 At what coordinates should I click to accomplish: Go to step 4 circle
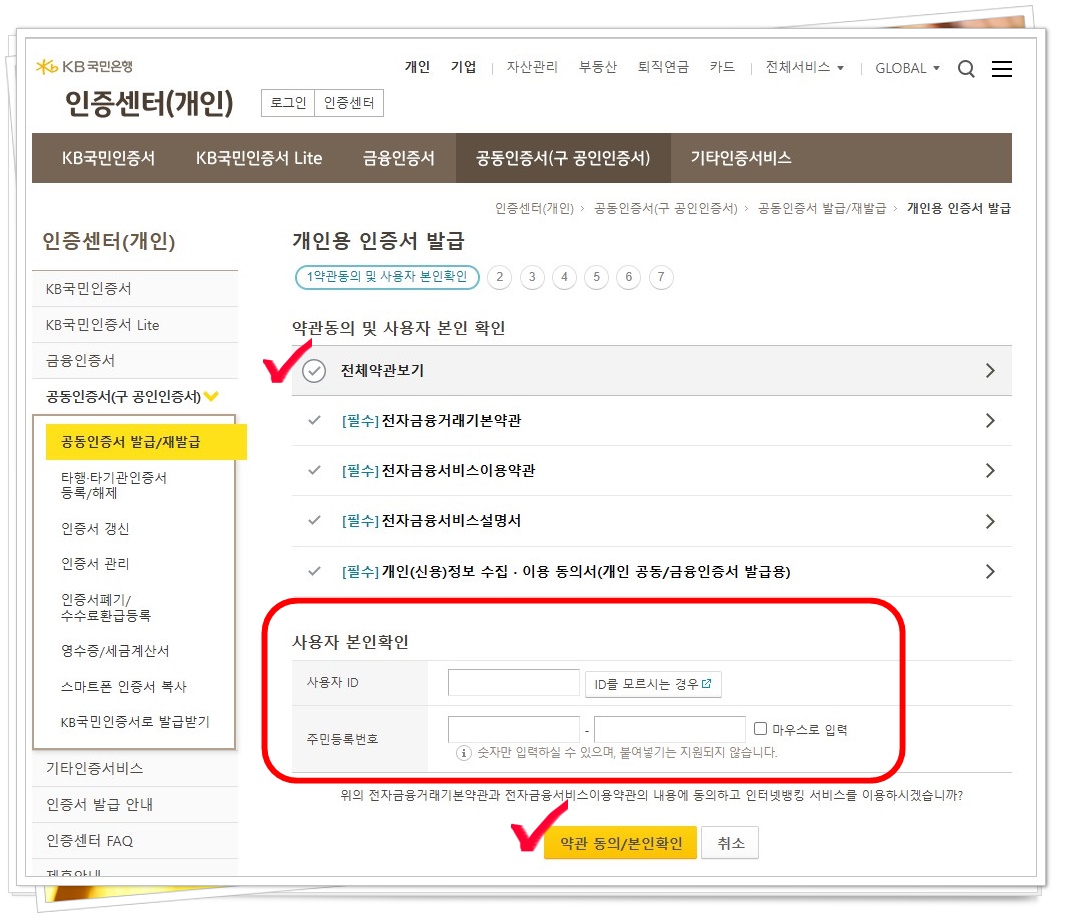click(564, 277)
